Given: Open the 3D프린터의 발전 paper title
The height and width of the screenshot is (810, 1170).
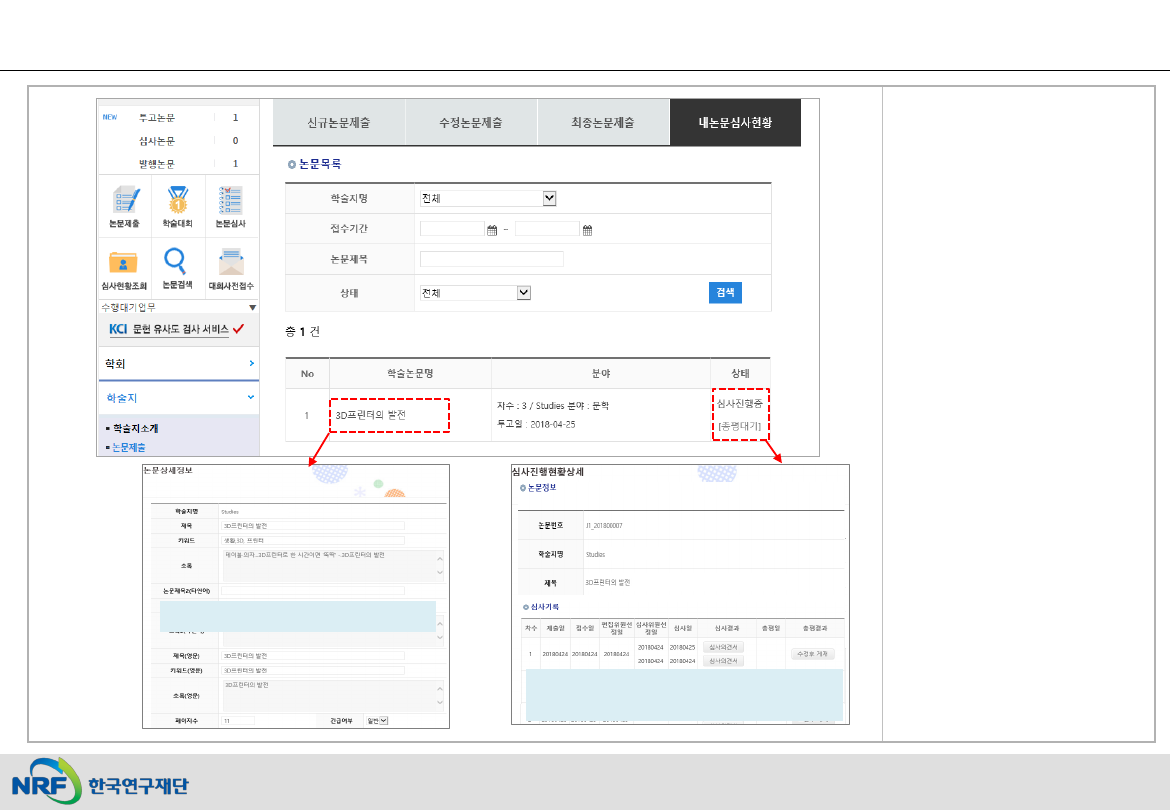Looking at the screenshot, I should (371, 414).
